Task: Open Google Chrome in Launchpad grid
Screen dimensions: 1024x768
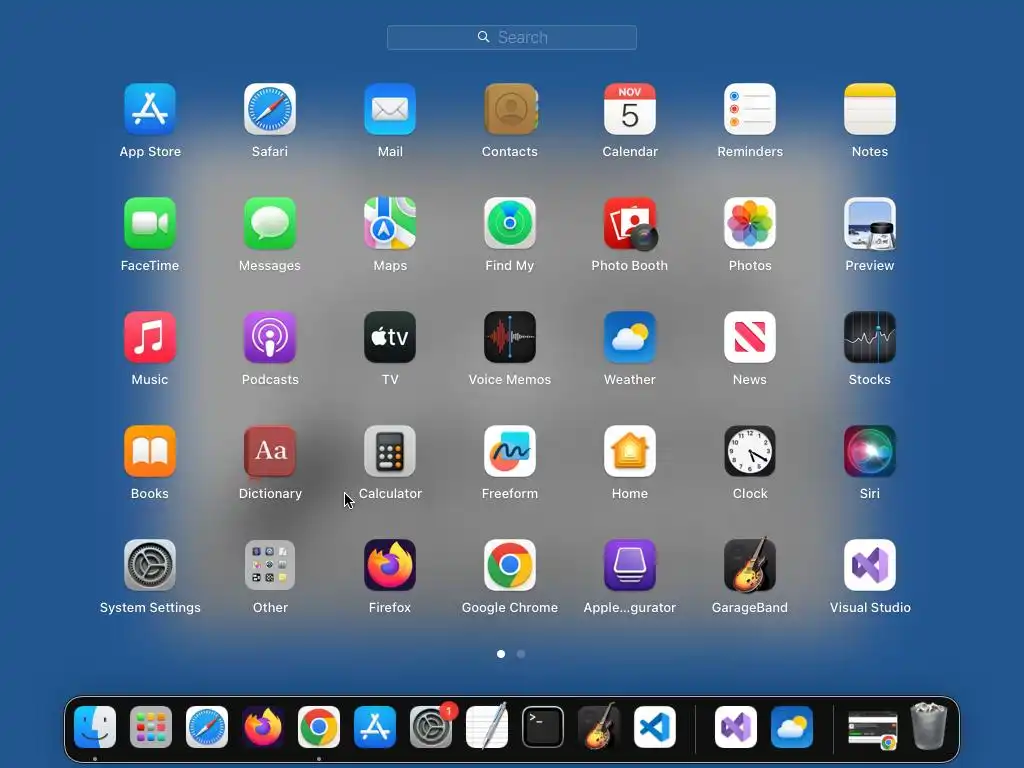Action: (510, 565)
